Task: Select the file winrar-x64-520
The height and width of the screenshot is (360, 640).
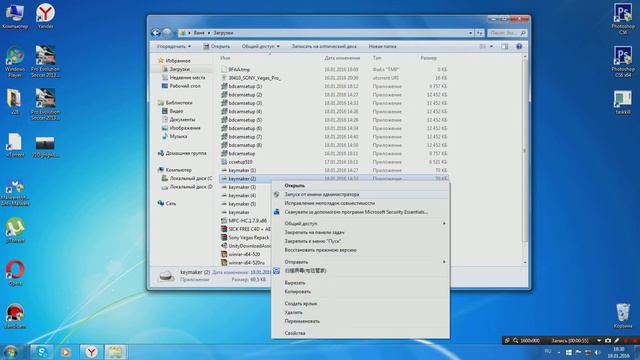Action: click(244, 254)
